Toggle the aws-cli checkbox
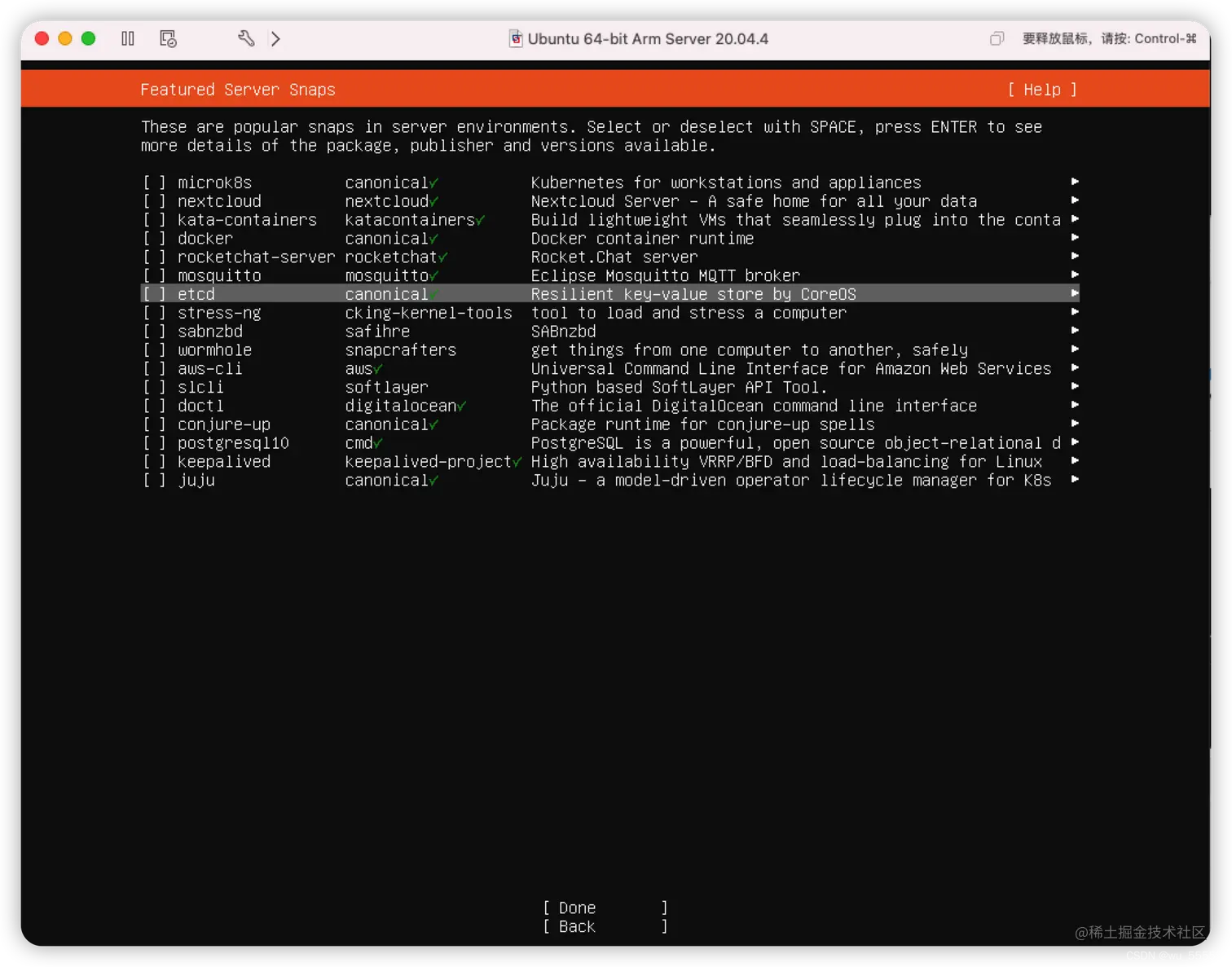Viewport: 1232px width, 967px height. 154,369
